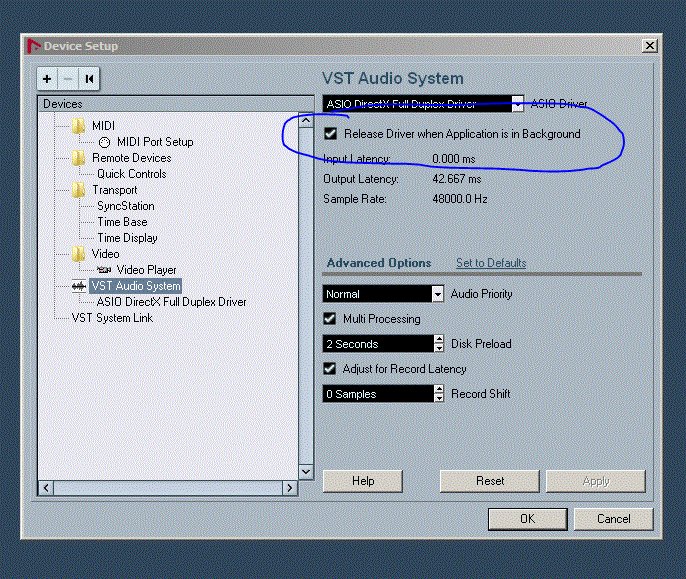Click the Transport folder icon
686x579 pixels.
79,190
